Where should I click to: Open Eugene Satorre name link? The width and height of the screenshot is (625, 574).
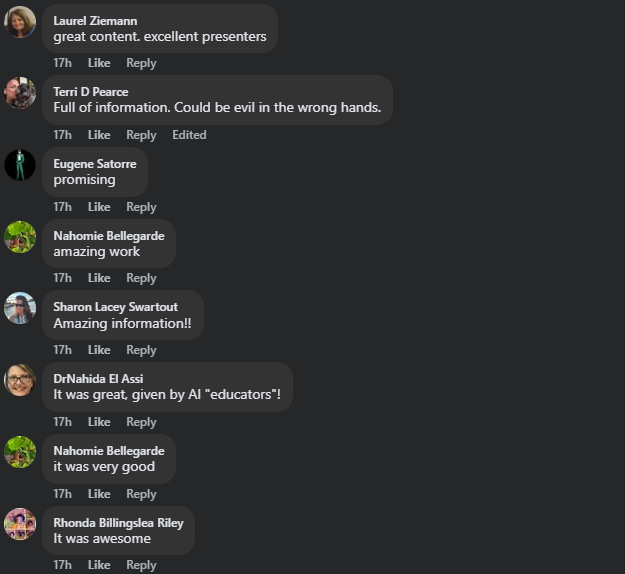click(x=95, y=164)
